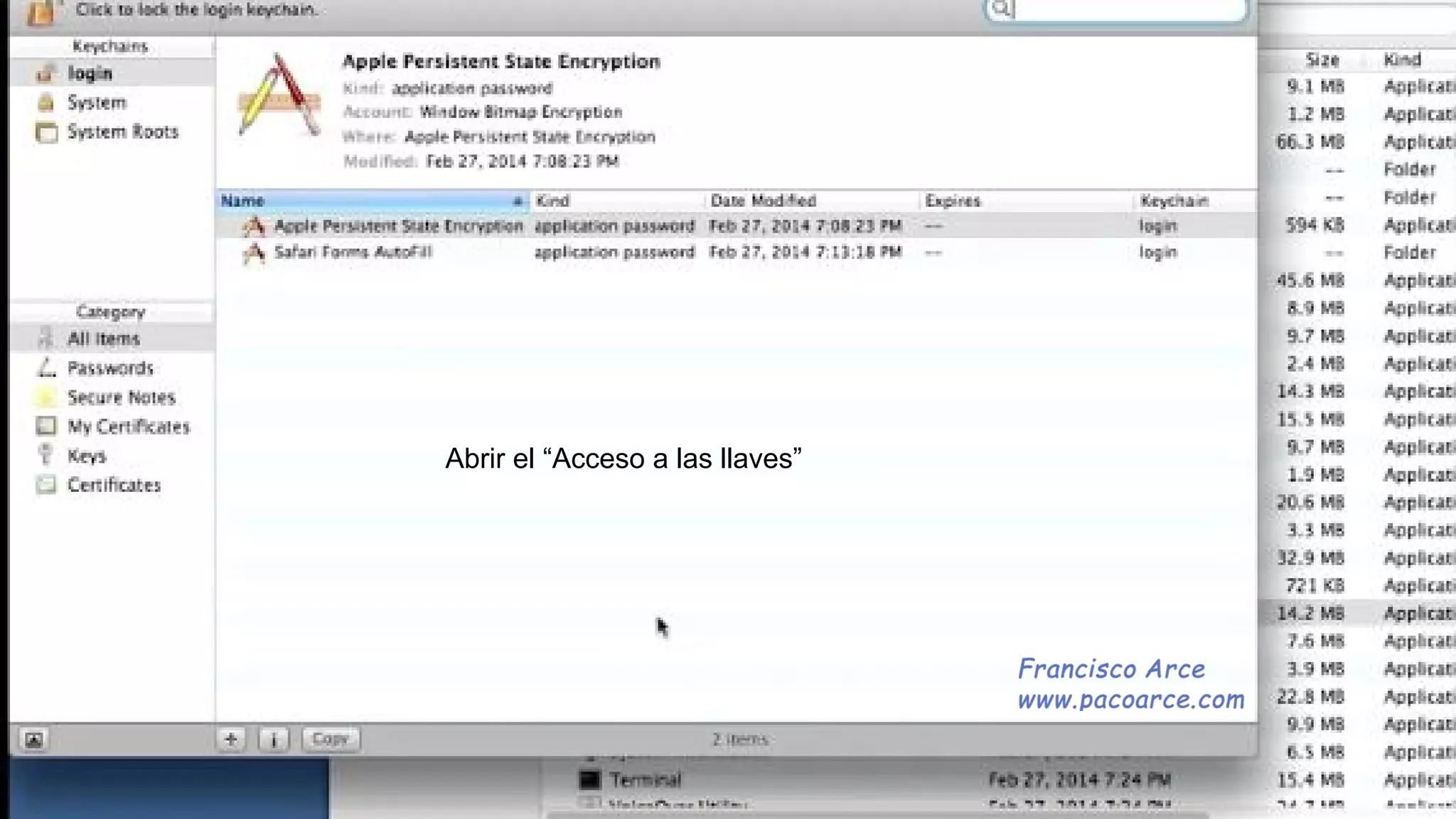1456x819 pixels.
Task: Click the 66.3 MB size entry in Finder
Action: click(x=1310, y=142)
